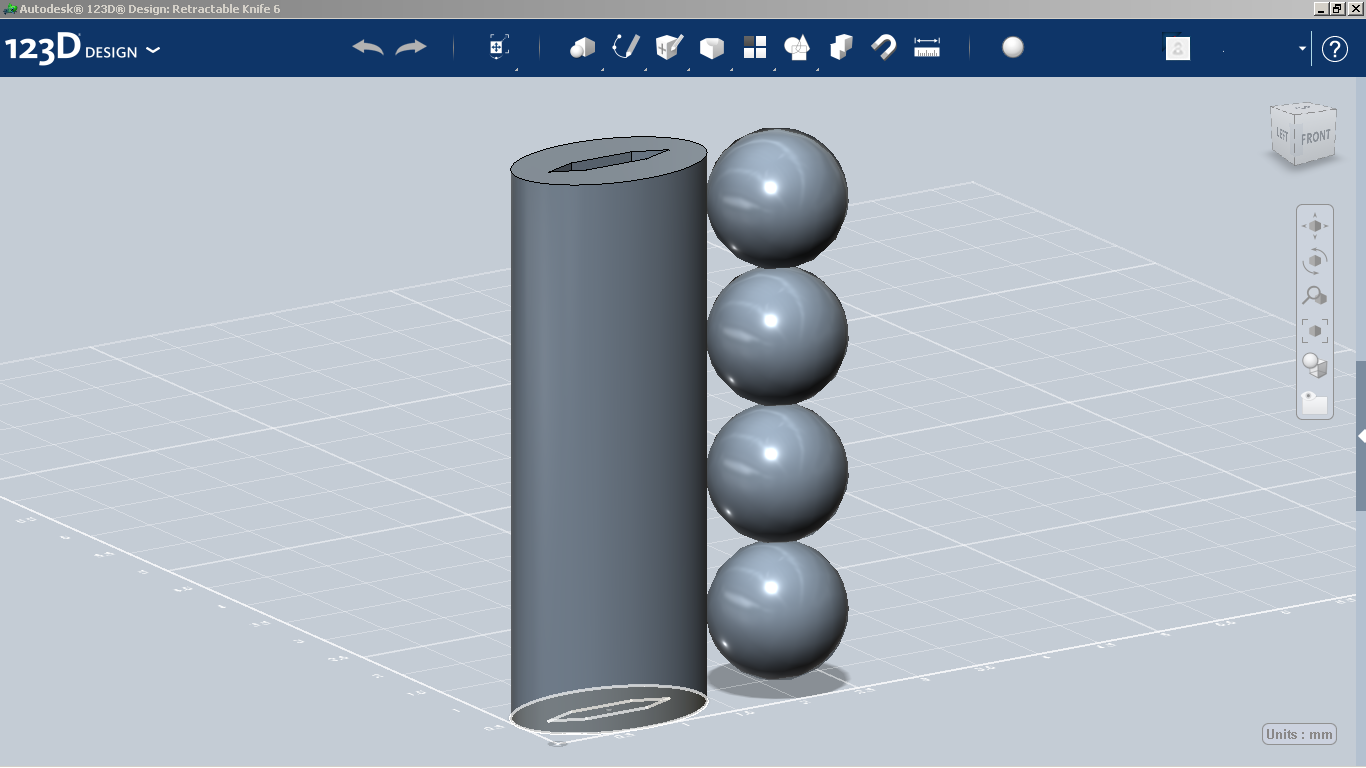Toggle sketch visibility with the eye icon

click(x=1314, y=403)
